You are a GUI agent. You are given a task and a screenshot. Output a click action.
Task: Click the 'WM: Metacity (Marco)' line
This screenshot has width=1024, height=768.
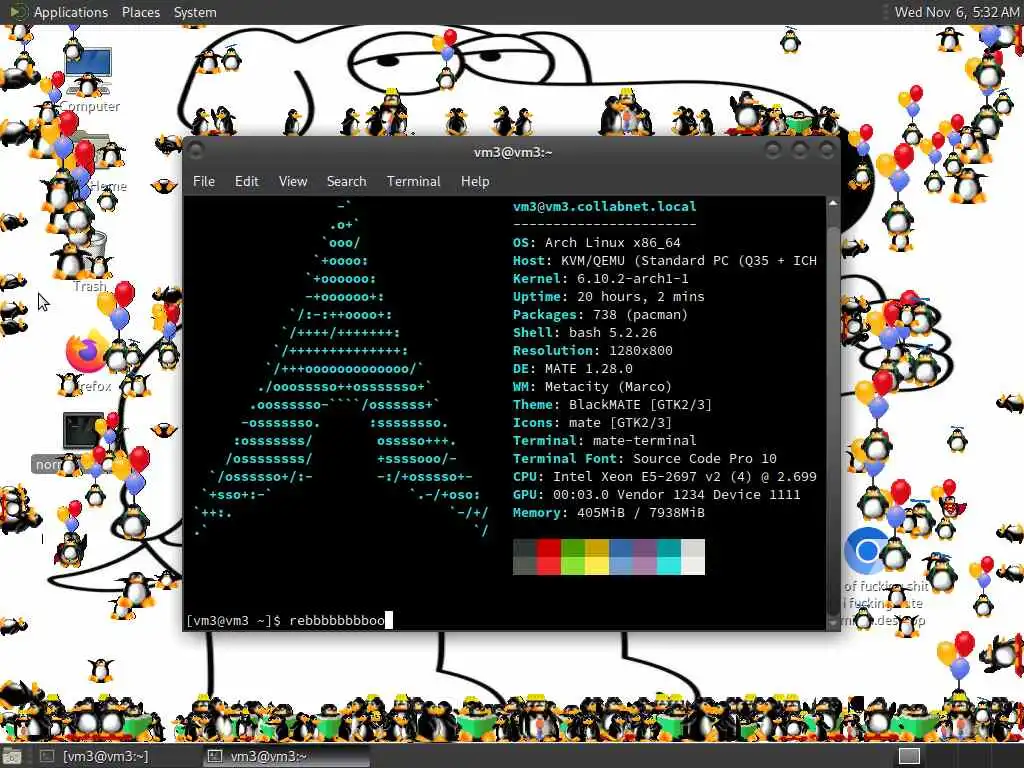(592, 387)
